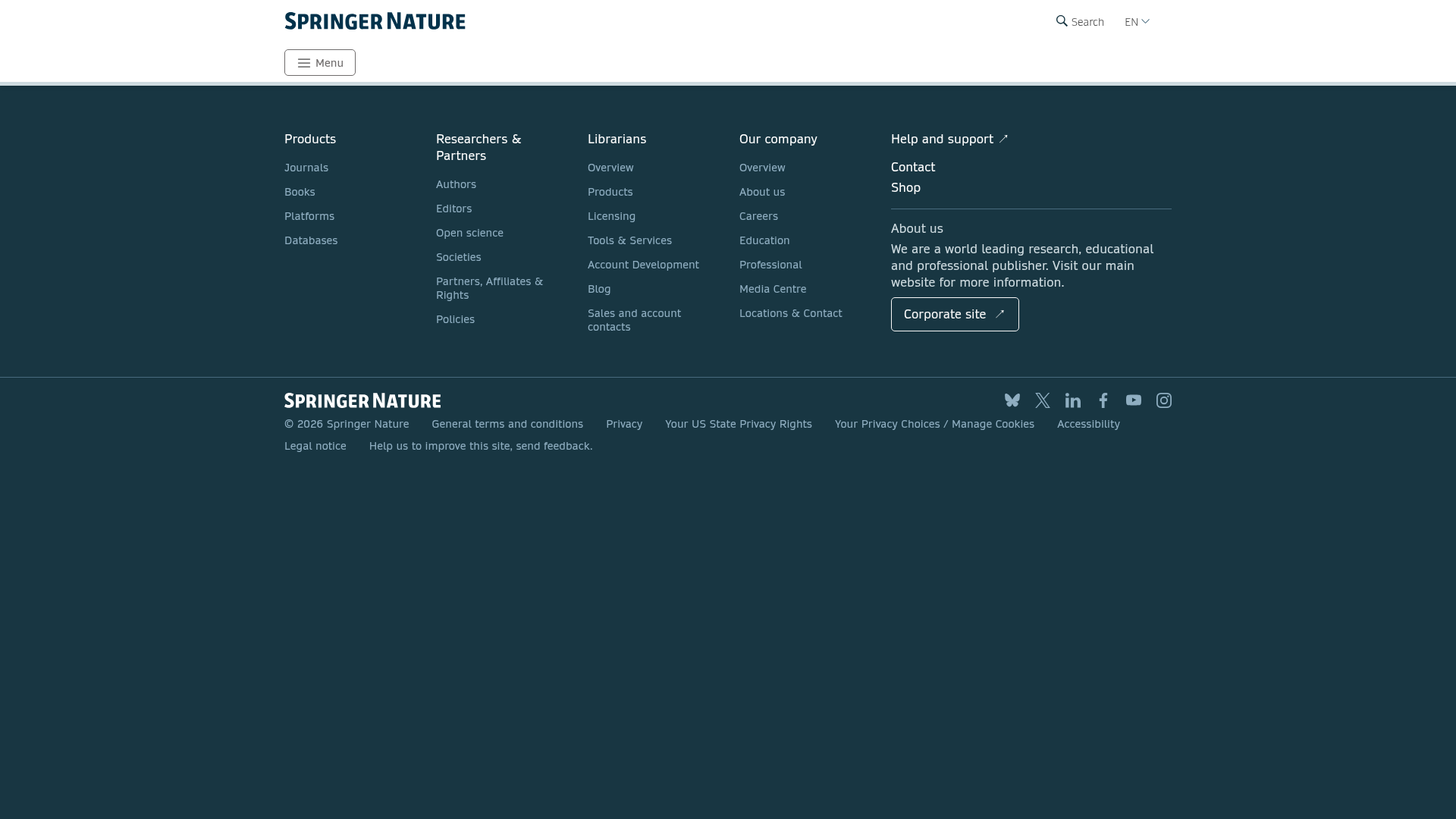
Task: Open the Search icon
Action: pos(1080,21)
